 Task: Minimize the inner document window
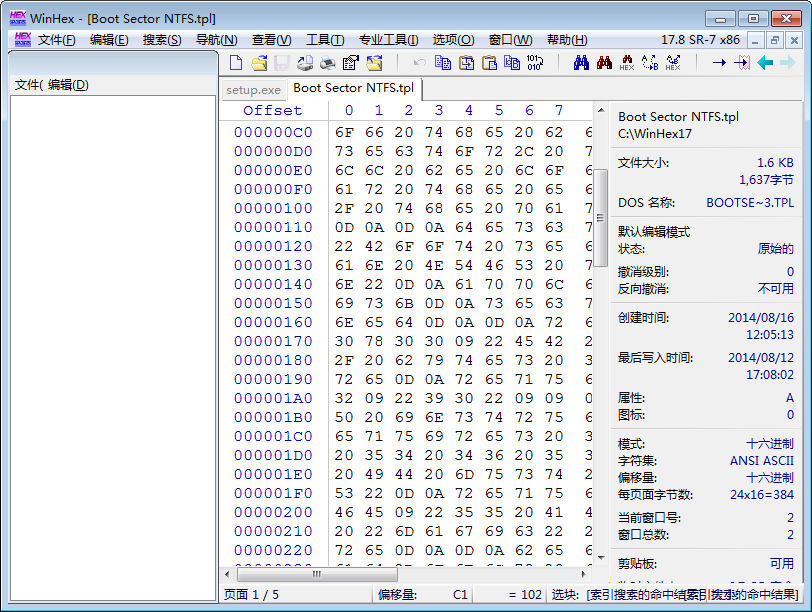pos(756,40)
